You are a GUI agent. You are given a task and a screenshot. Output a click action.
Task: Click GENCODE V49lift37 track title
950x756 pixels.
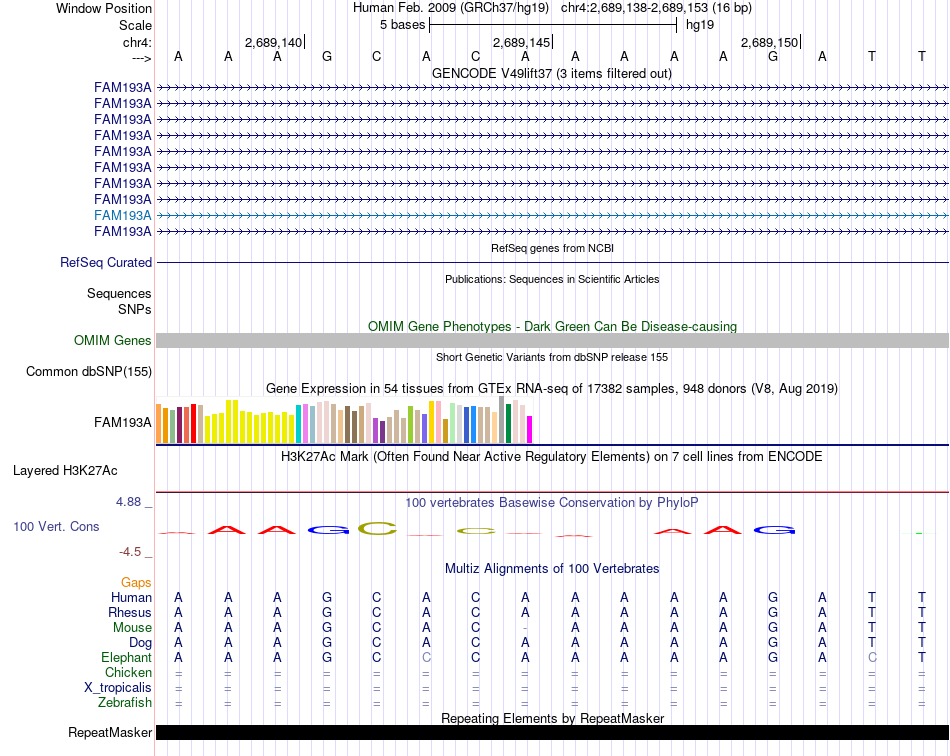click(552, 73)
